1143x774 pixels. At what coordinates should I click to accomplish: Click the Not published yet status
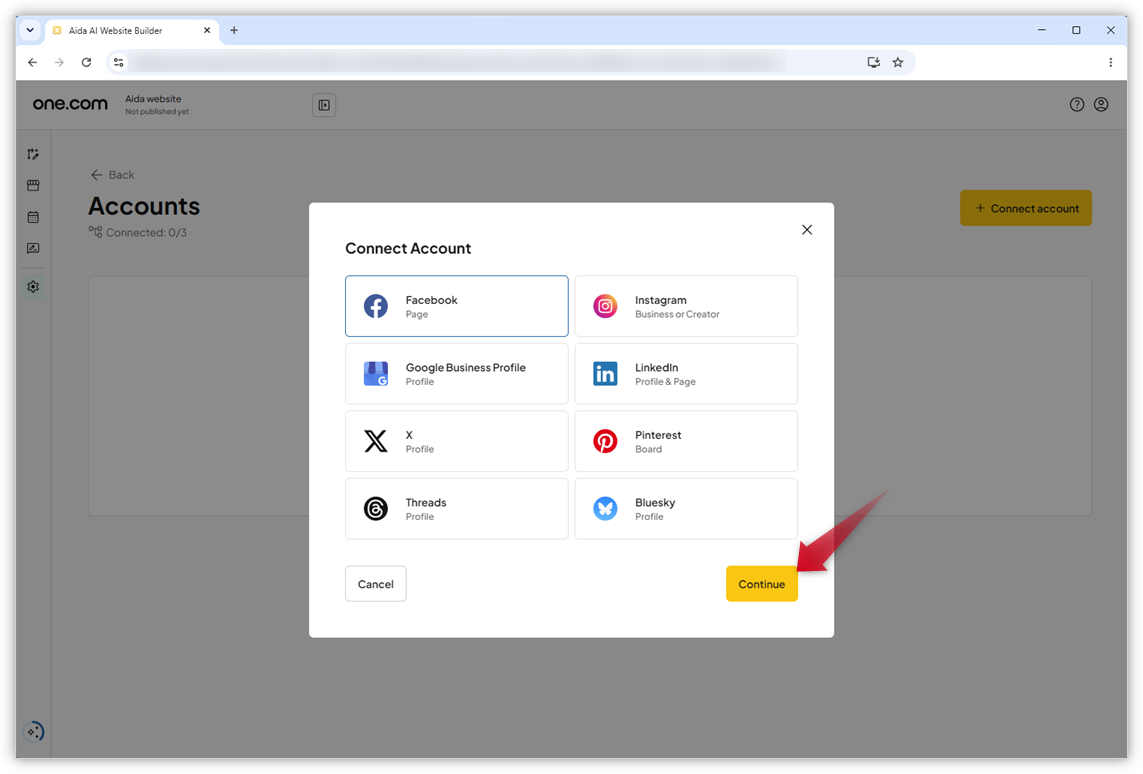click(157, 112)
